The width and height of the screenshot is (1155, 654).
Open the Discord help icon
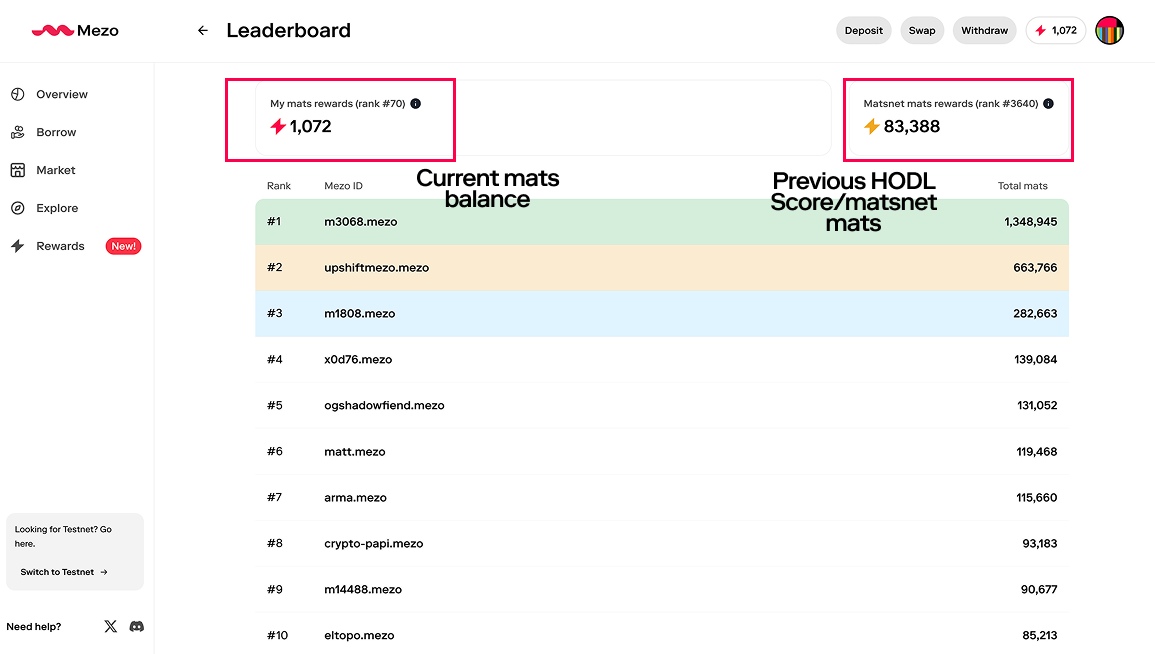pyautogui.click(x=137, y=626)
